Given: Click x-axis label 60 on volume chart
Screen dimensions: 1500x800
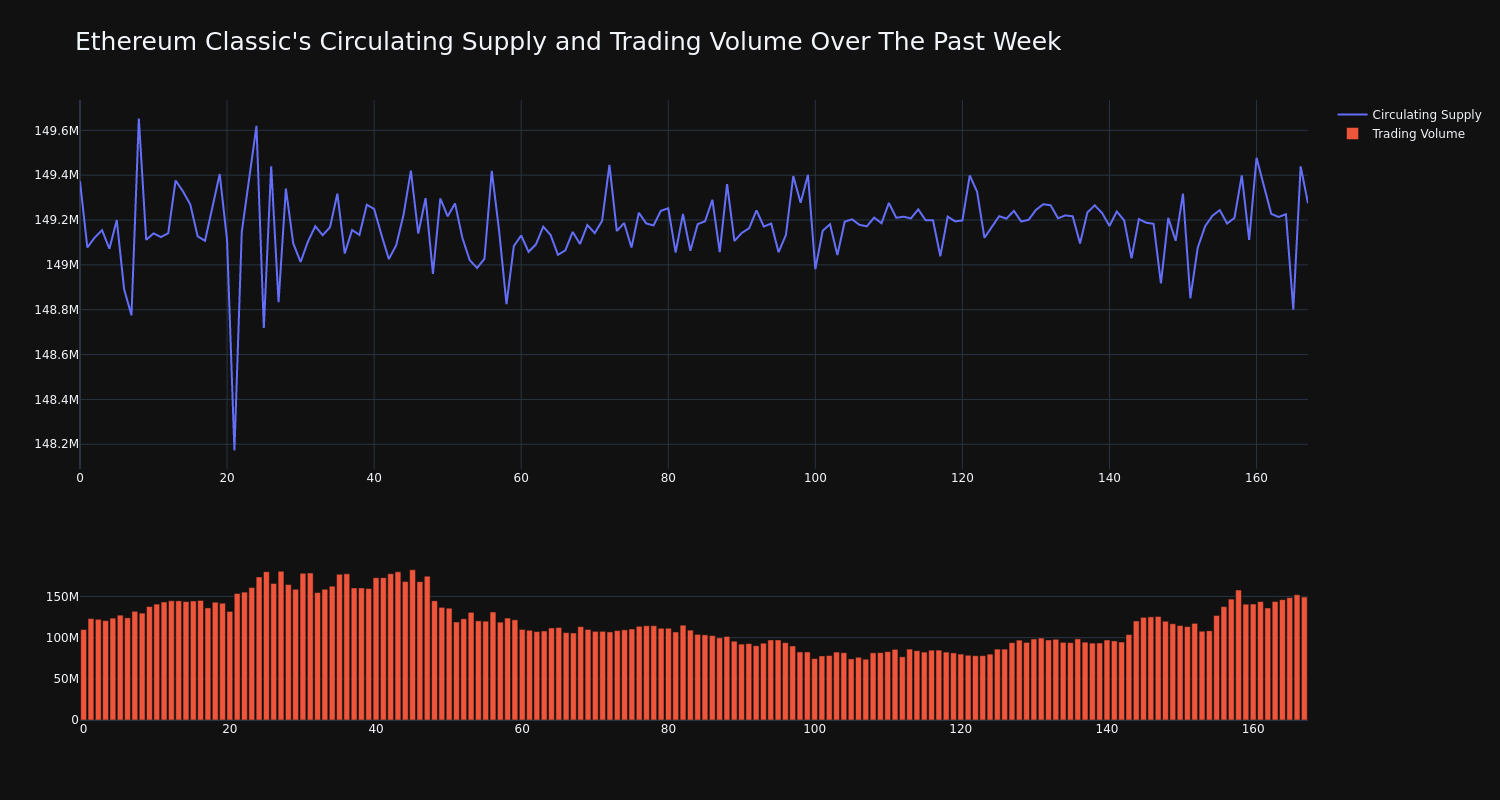Looking at the screenshot, I should point(522,729).
